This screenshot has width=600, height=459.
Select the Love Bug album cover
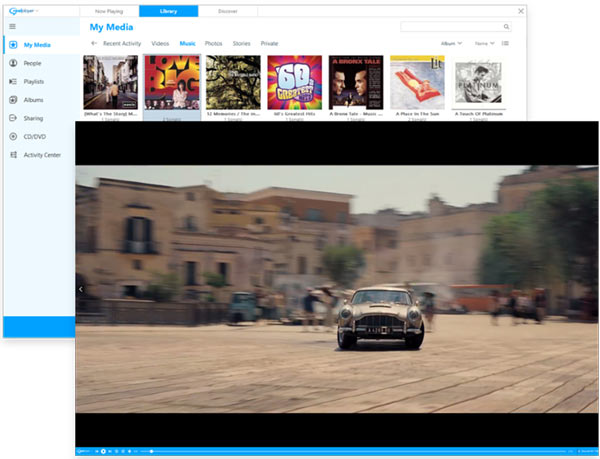[172, 82]
